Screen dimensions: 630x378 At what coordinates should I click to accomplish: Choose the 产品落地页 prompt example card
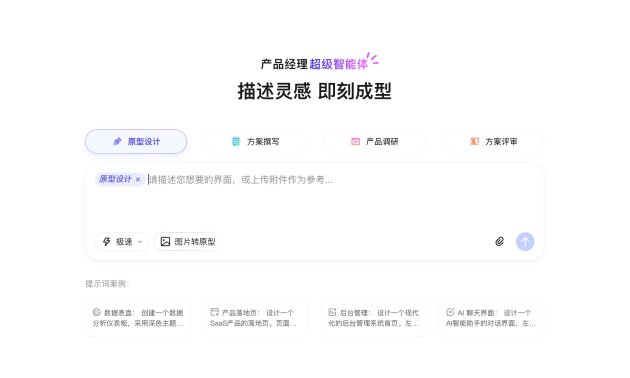[255, 317]
